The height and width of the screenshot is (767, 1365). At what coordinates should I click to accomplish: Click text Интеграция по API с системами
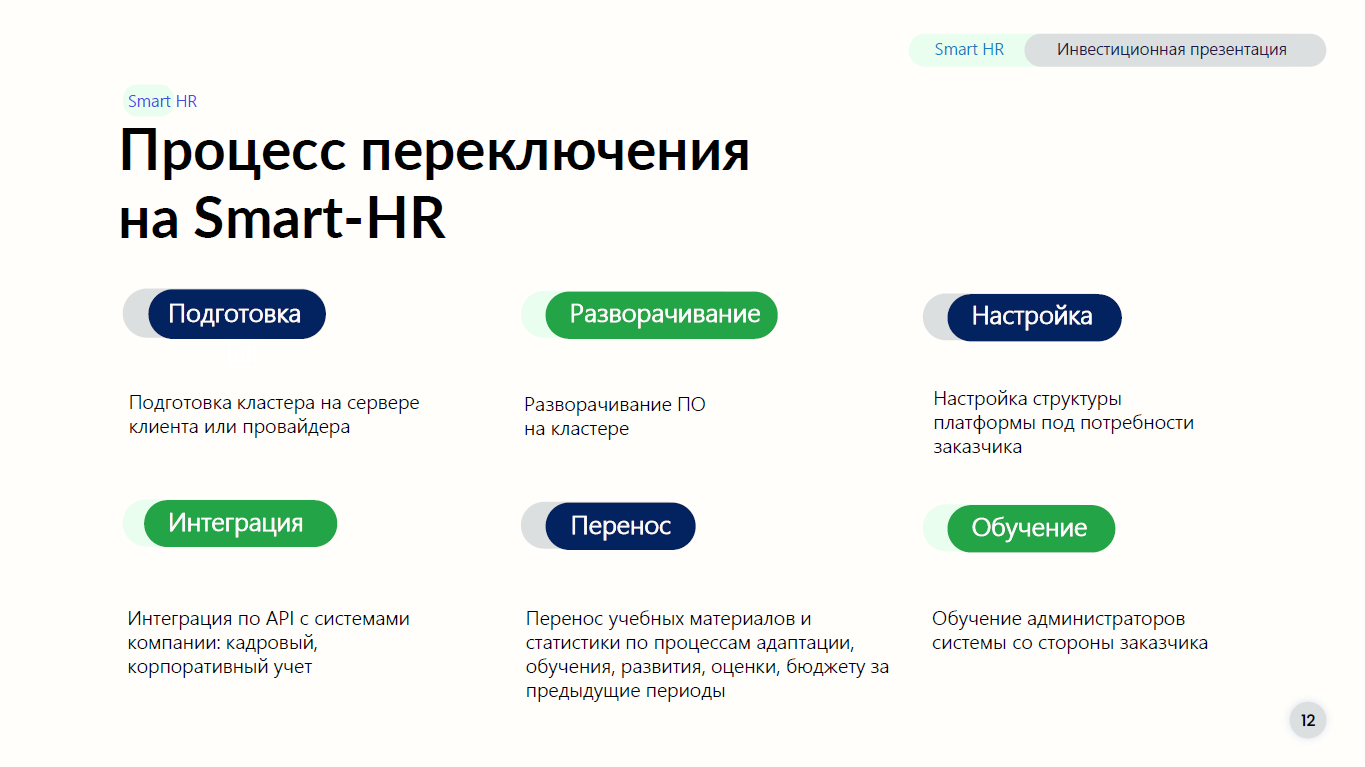(x=269, y=618)
